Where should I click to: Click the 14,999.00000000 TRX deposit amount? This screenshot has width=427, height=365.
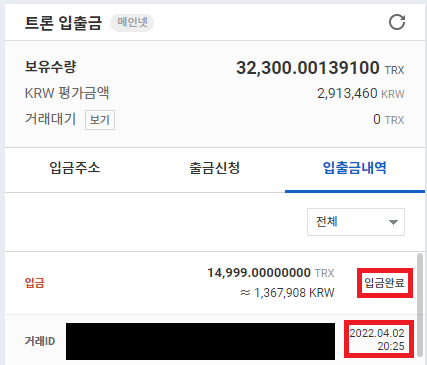(271, 273)
